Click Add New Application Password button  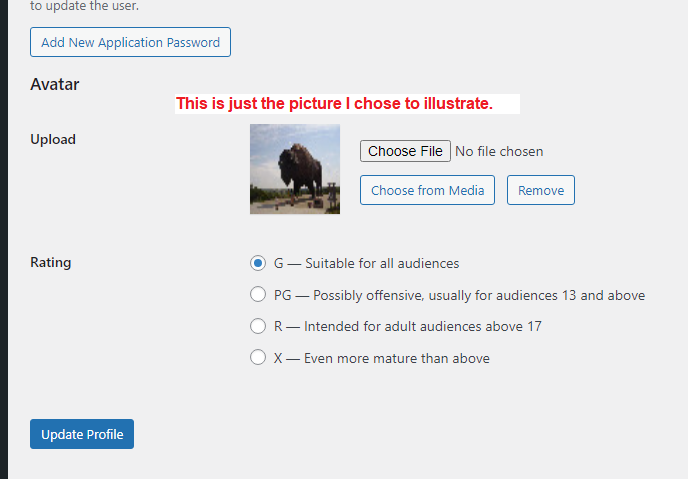(x=131, y=42)
